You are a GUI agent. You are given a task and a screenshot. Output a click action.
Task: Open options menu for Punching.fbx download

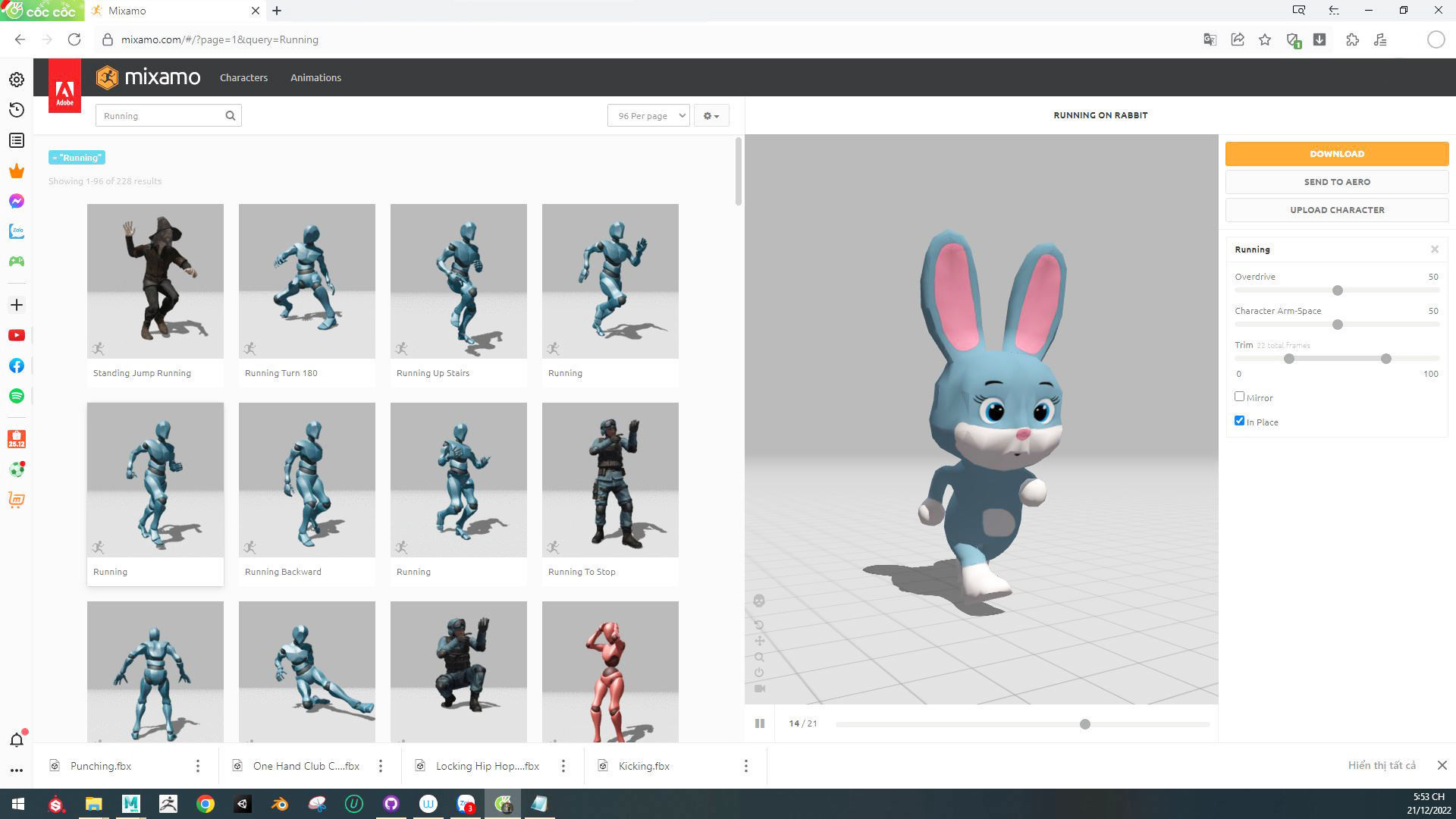point(198,766)
